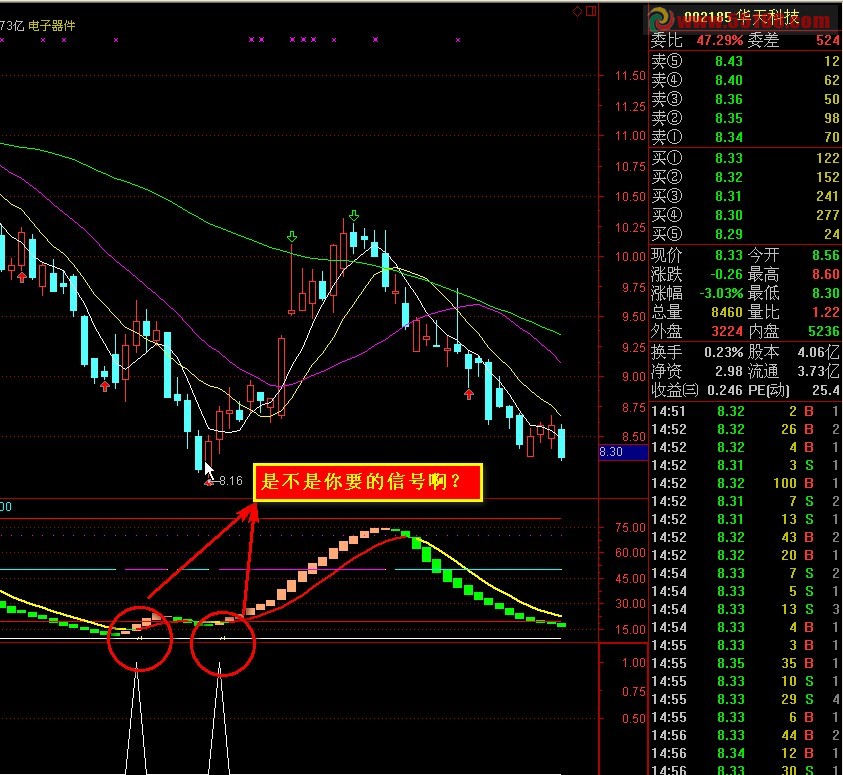Click the PE(动) 25.4 value

pos(826,390)
